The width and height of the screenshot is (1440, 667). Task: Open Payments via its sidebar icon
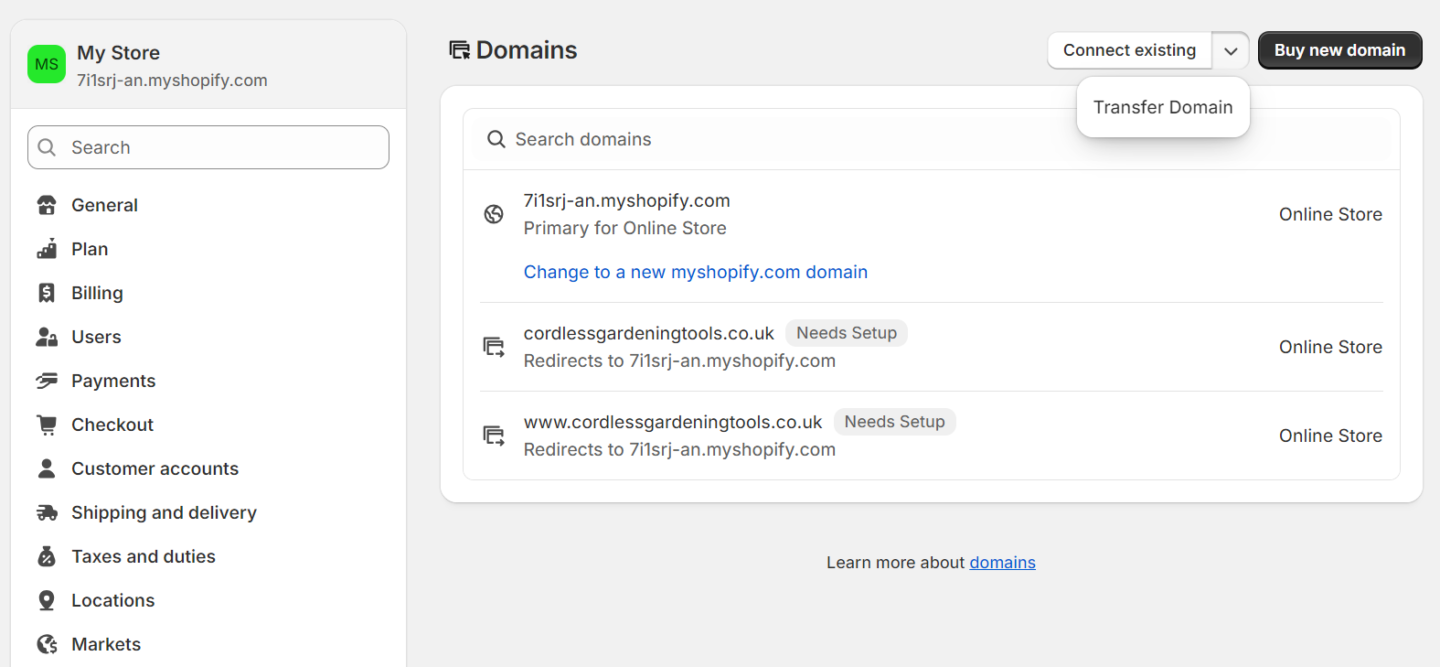47,380
